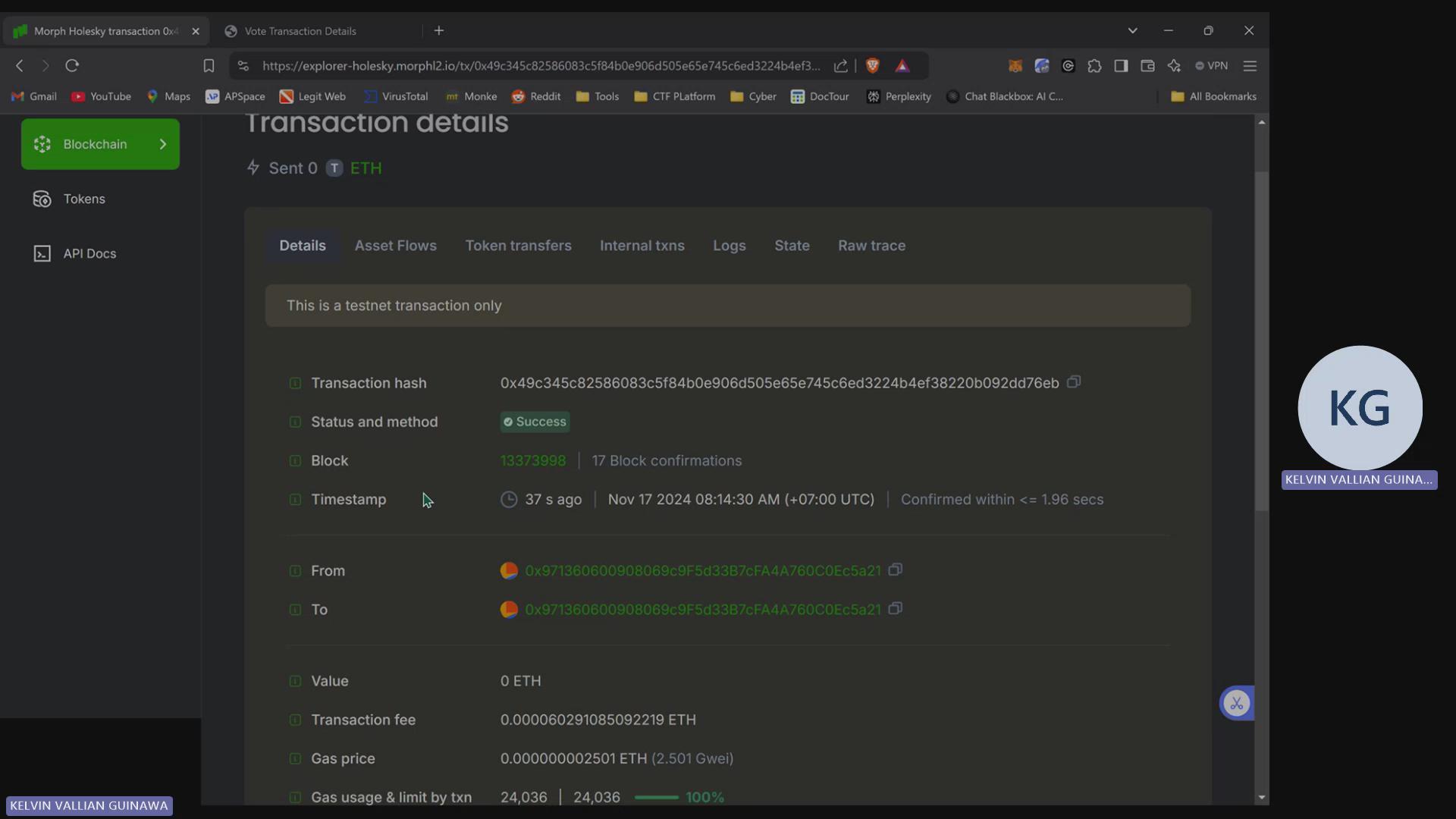This screenshot has height=819, width=1456.
Task: Open the Raw trace tab
Action: (x=871, y=246)
